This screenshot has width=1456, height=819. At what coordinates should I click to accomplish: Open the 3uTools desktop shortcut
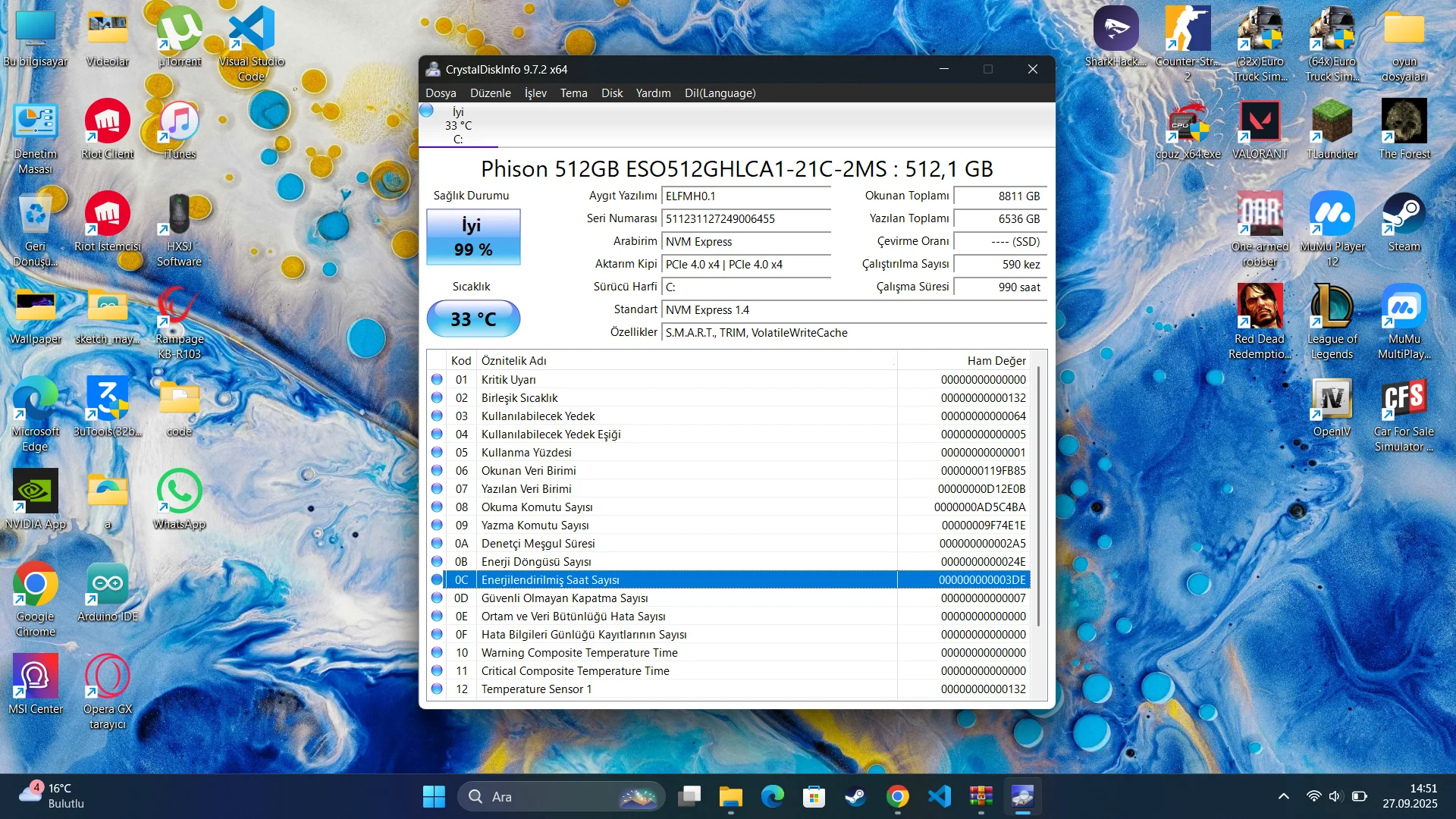pyautogui.click(x=108, y=408)
